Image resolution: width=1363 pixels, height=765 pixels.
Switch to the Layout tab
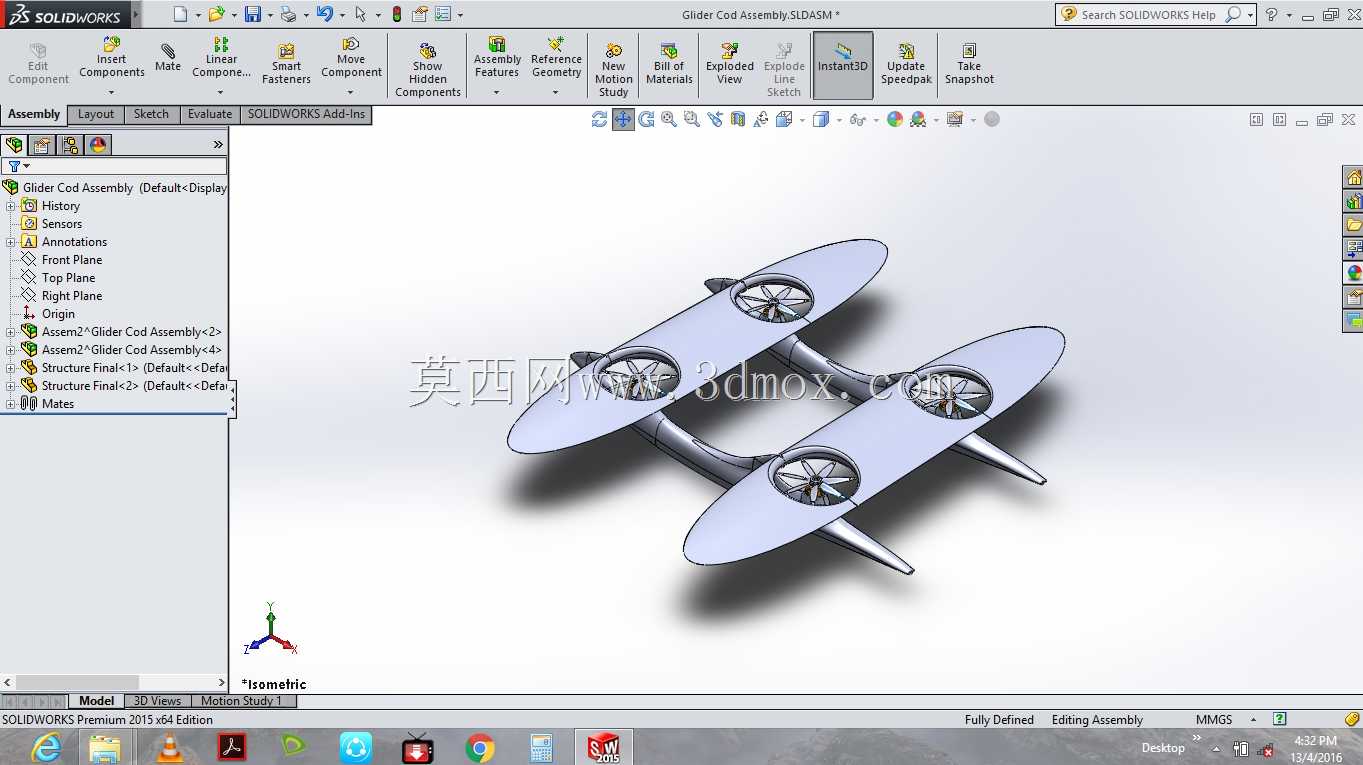tap(96, 114)
